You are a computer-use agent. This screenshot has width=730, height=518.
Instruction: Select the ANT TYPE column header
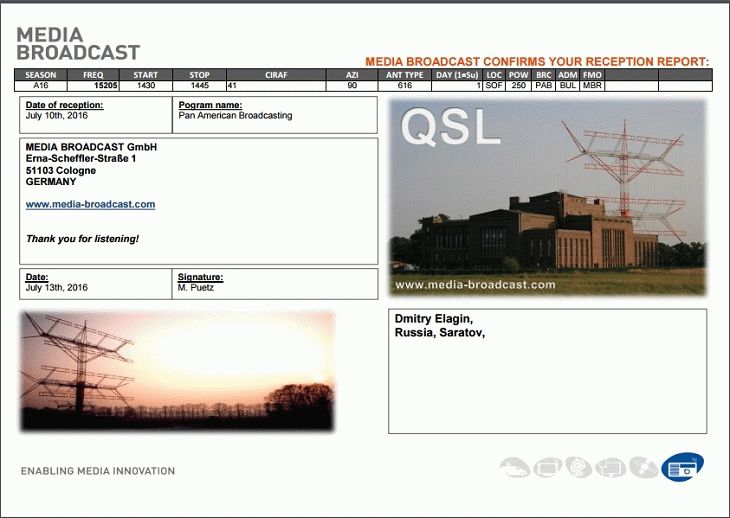click(x=405, y=74)
